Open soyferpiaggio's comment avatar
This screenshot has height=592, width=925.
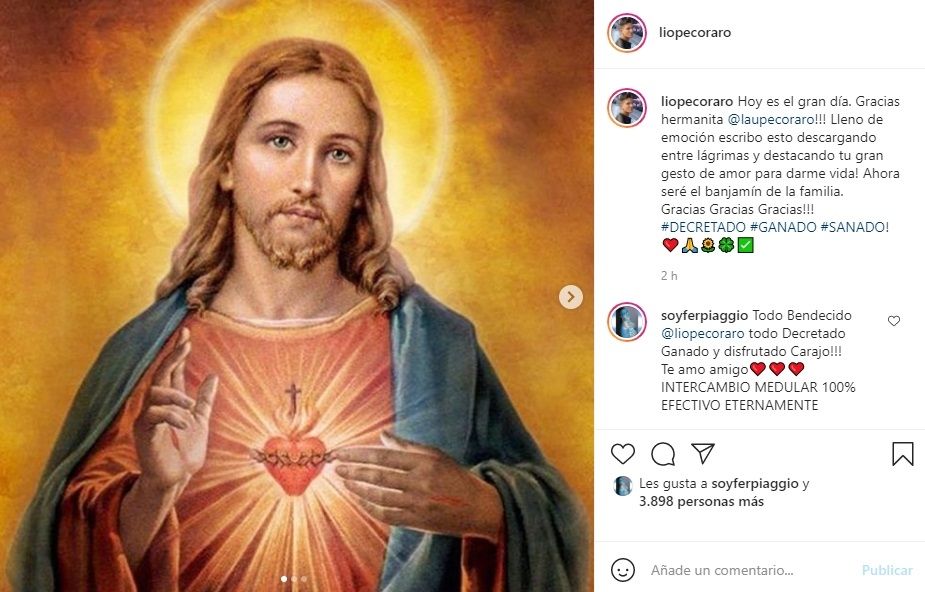[627, 322]
